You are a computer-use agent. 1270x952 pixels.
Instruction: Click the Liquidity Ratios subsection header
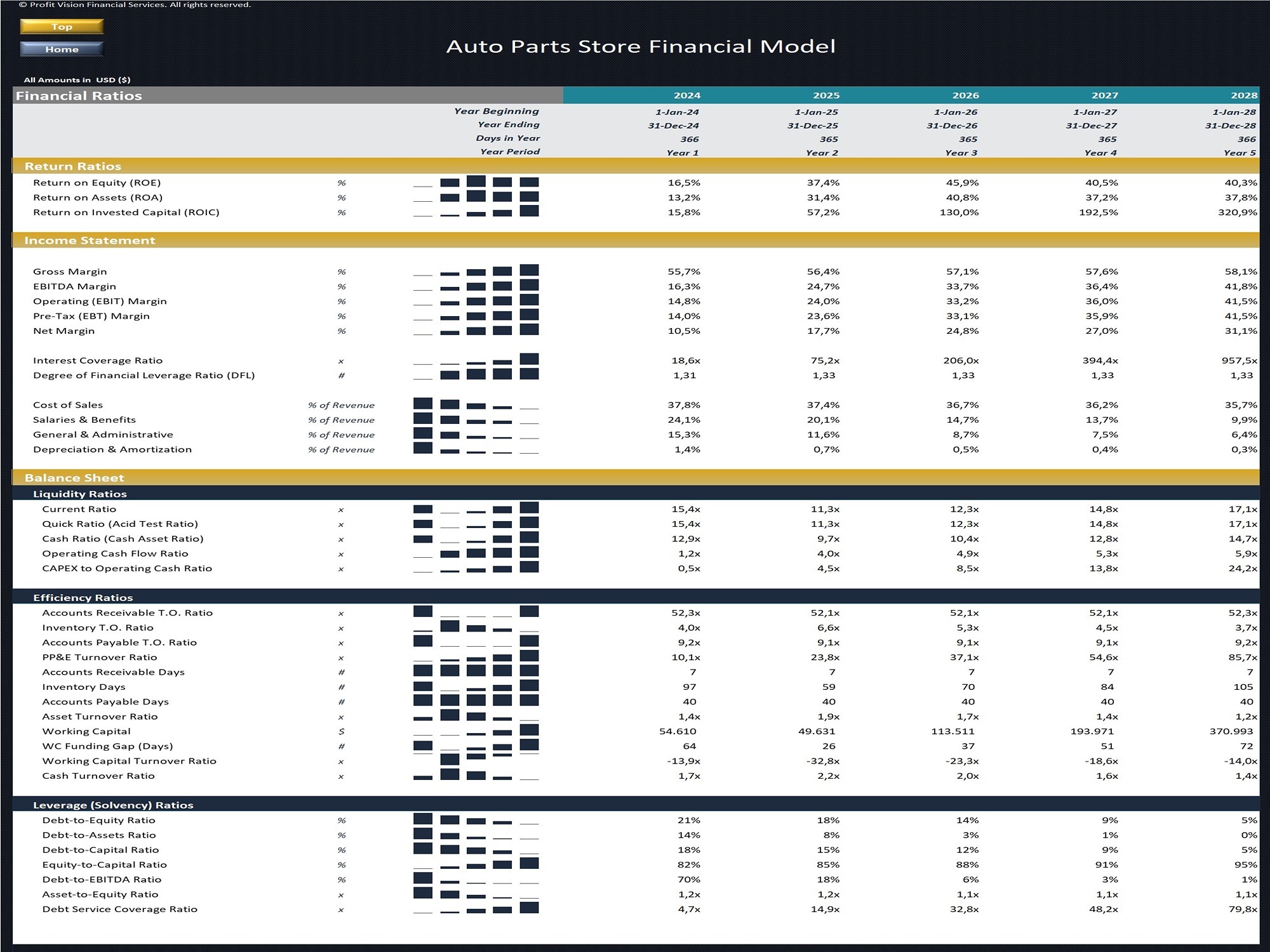click(x=636, y=493)
